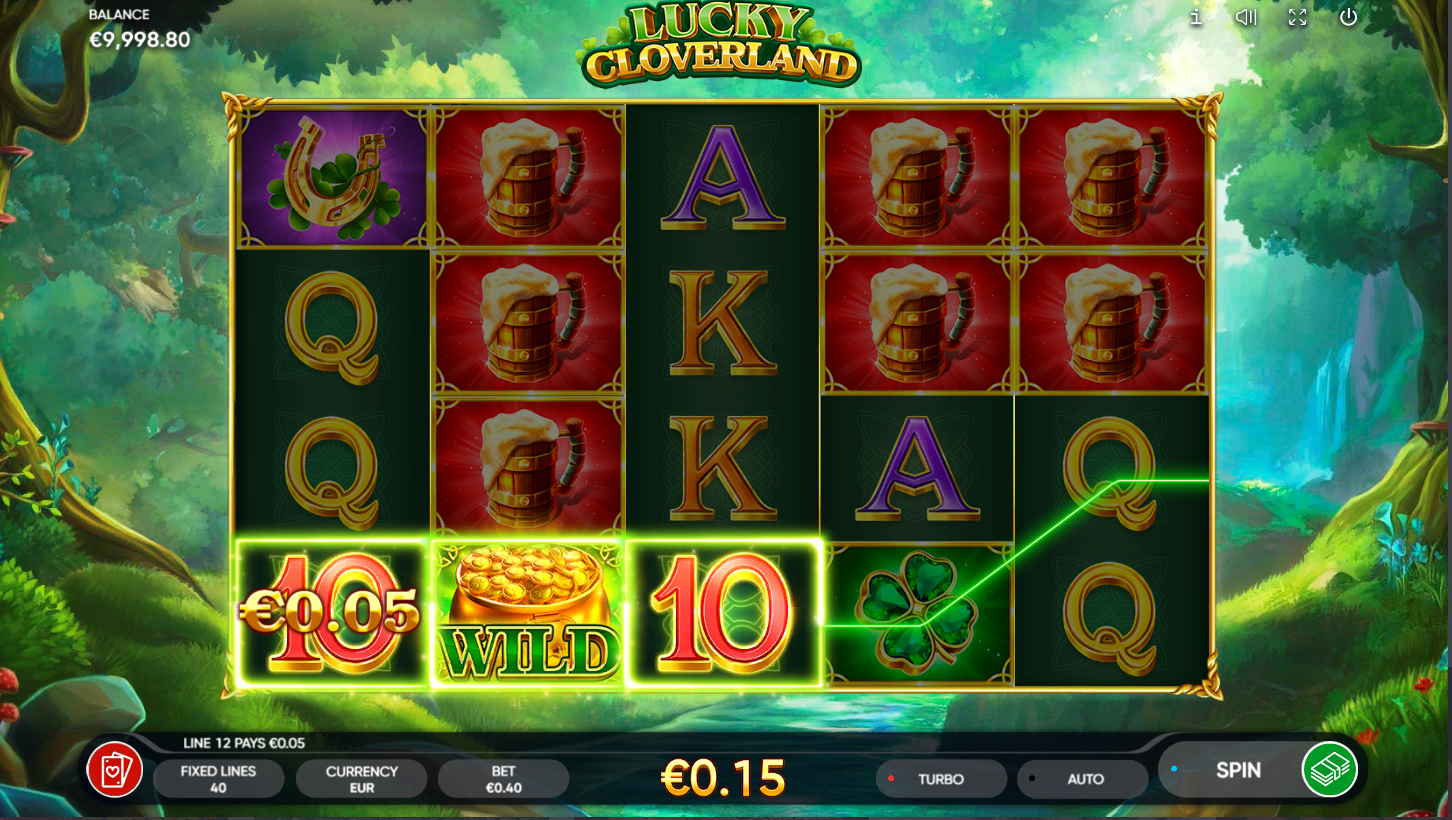Viewport: 1452px width, 820px height.
Task: Click the Lucky Cloverland logo
Action: (x=719, y=45)
